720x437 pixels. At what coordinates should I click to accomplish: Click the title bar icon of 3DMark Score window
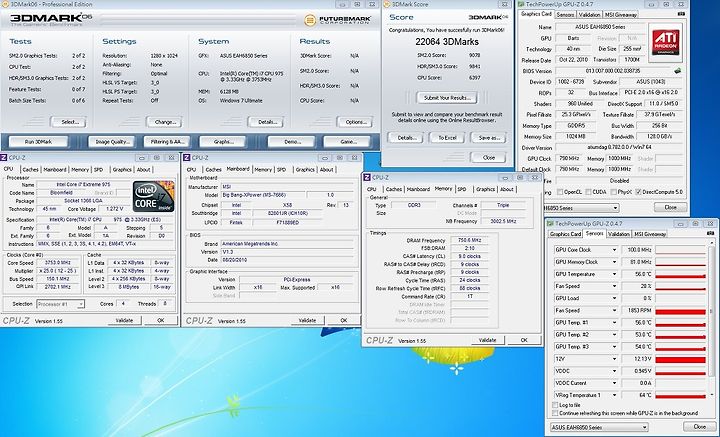point(386,4)
